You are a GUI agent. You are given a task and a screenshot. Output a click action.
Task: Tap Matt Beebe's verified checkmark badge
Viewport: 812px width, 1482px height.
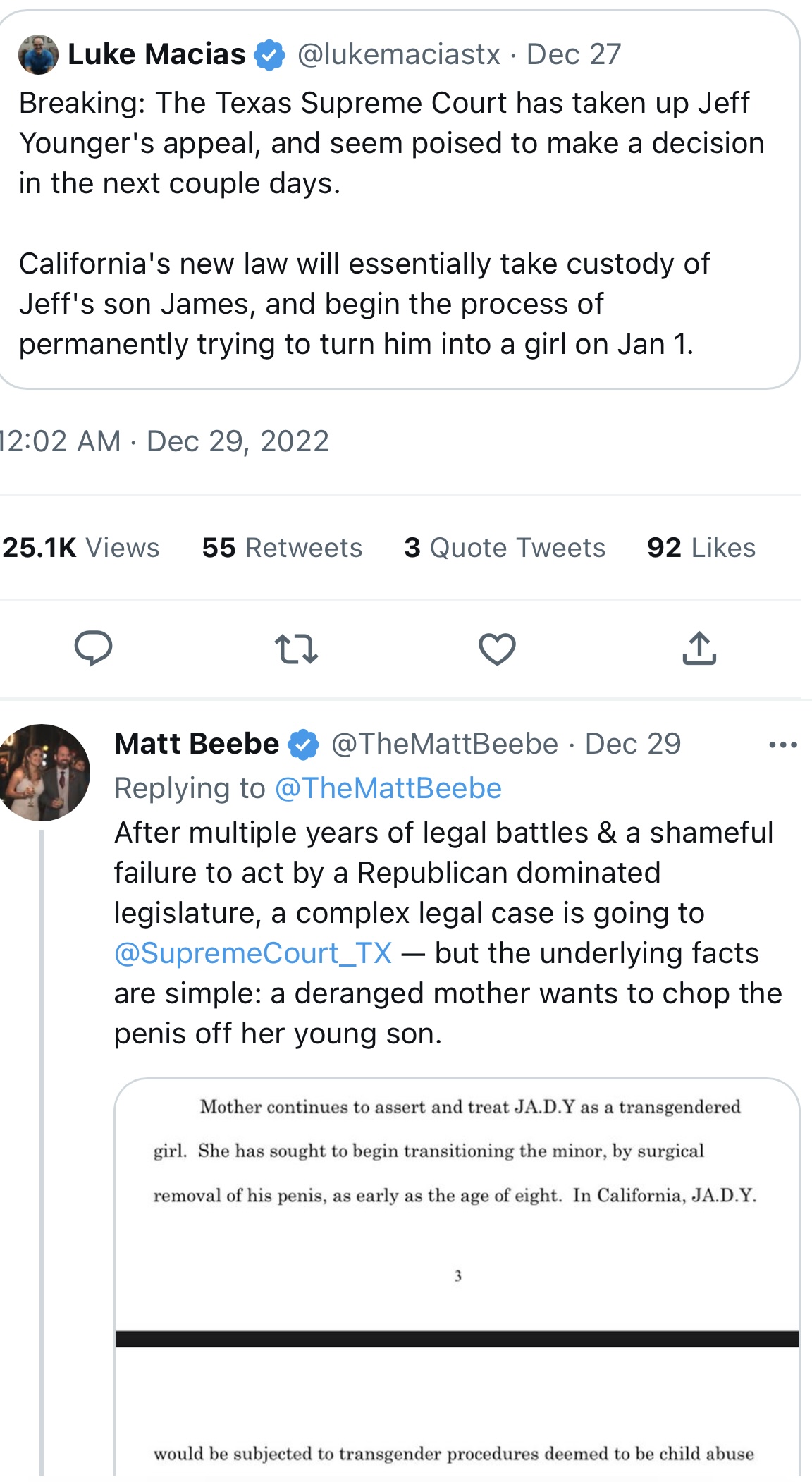click(304, 745)
